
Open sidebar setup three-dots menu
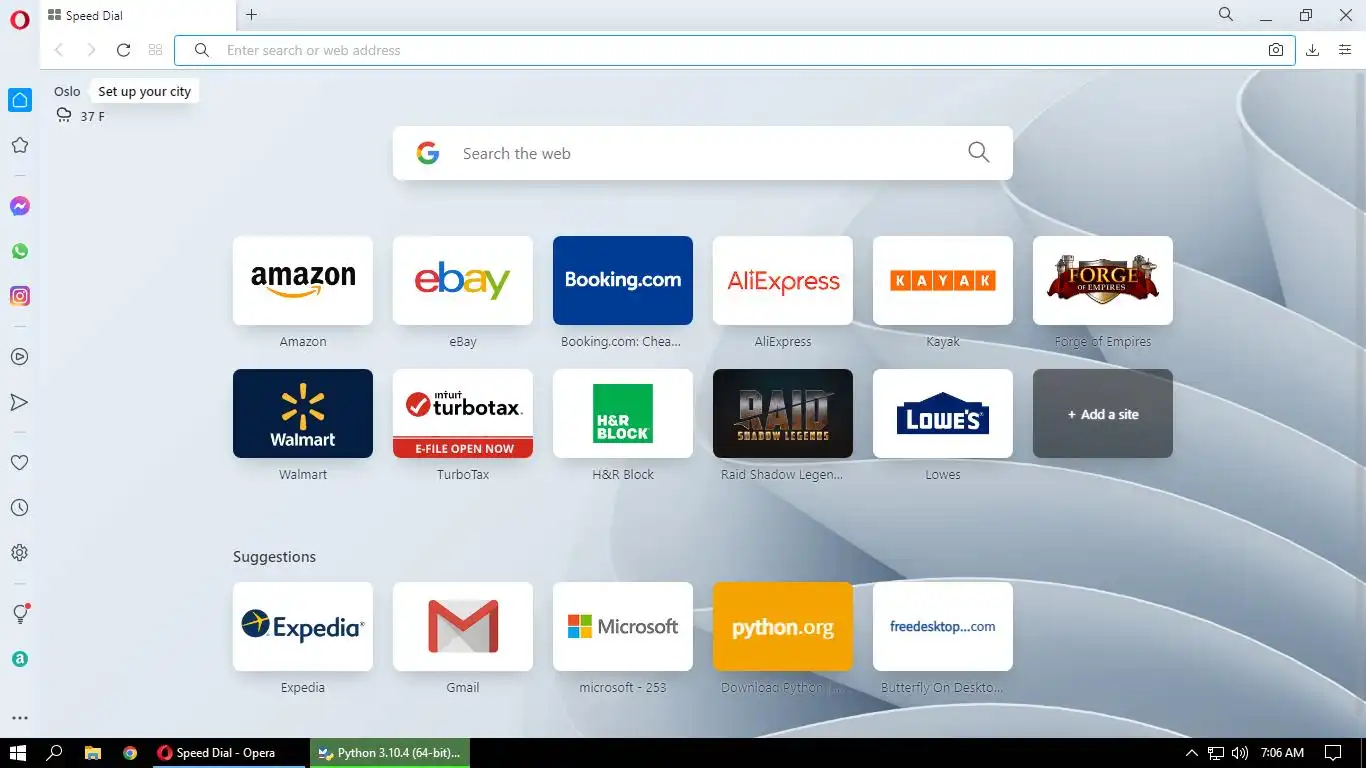pyautogui.click(x=20, y=718)
